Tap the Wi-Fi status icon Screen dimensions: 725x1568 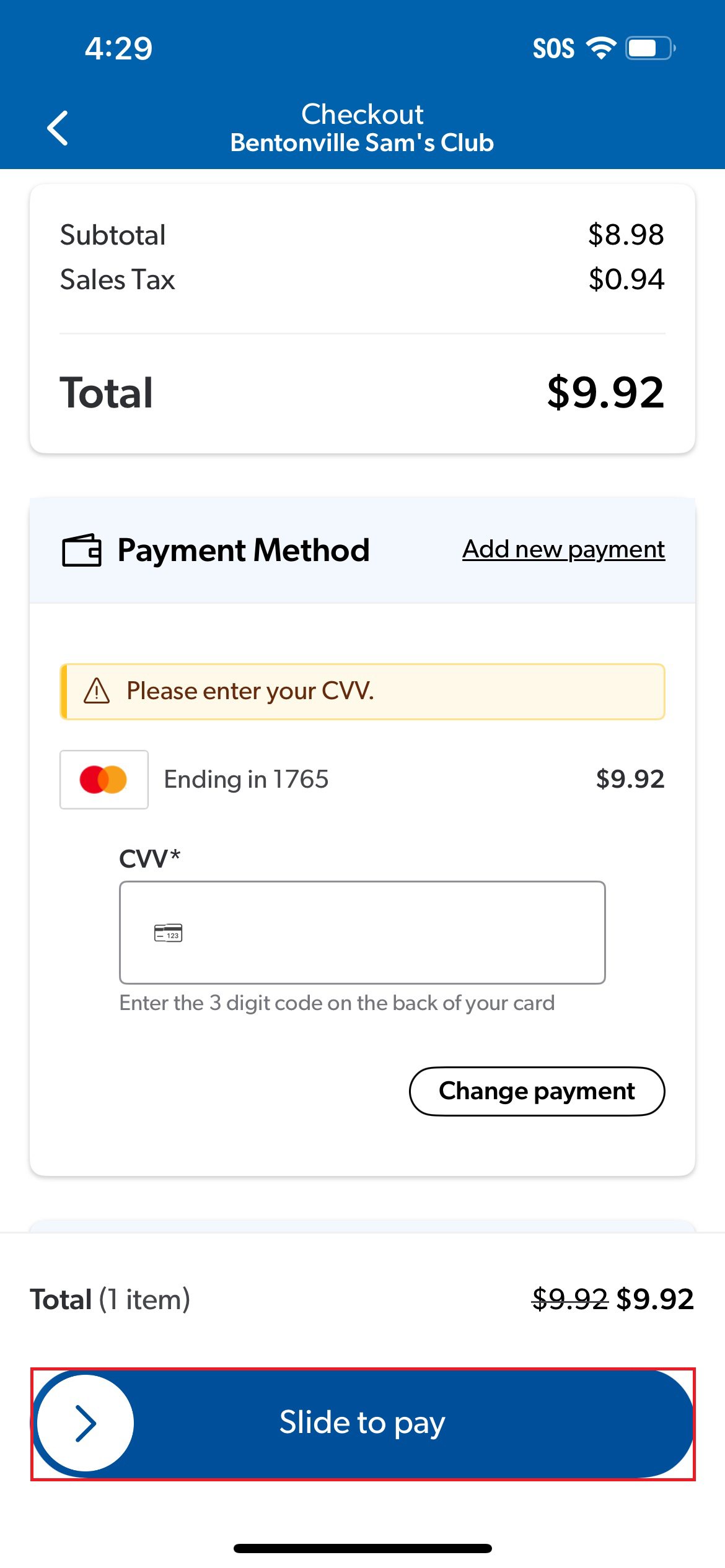600,48
